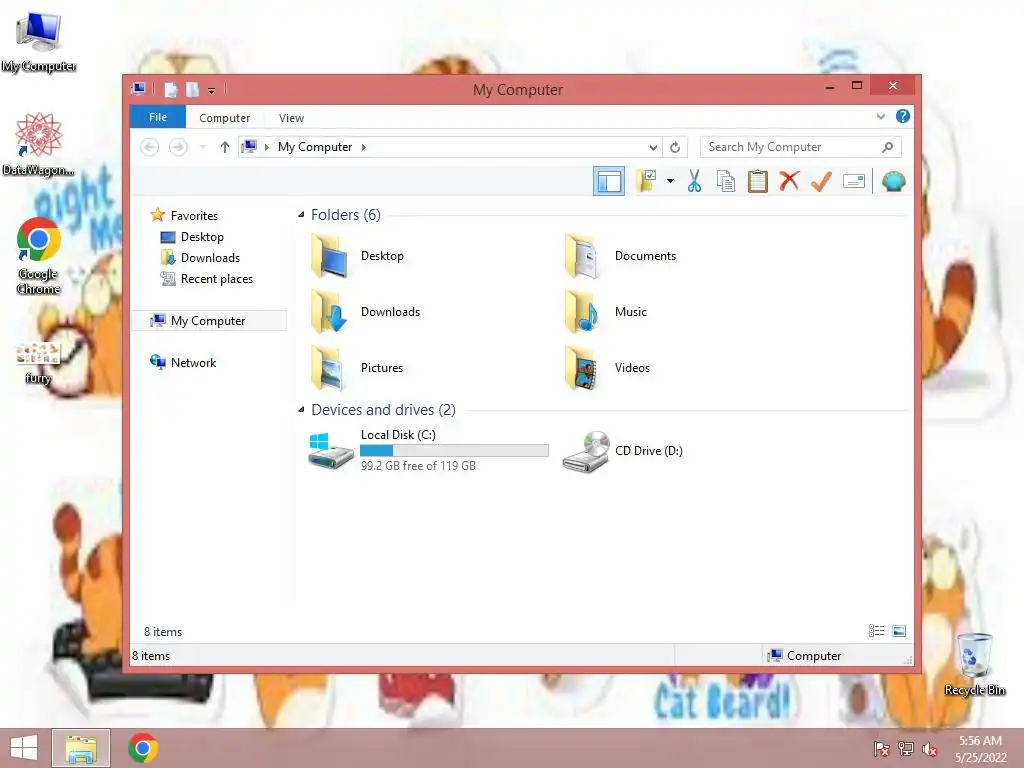The image size is (1024, 768).
Task: Click the Cut scissors icon
Action: (x=694, y=181)
